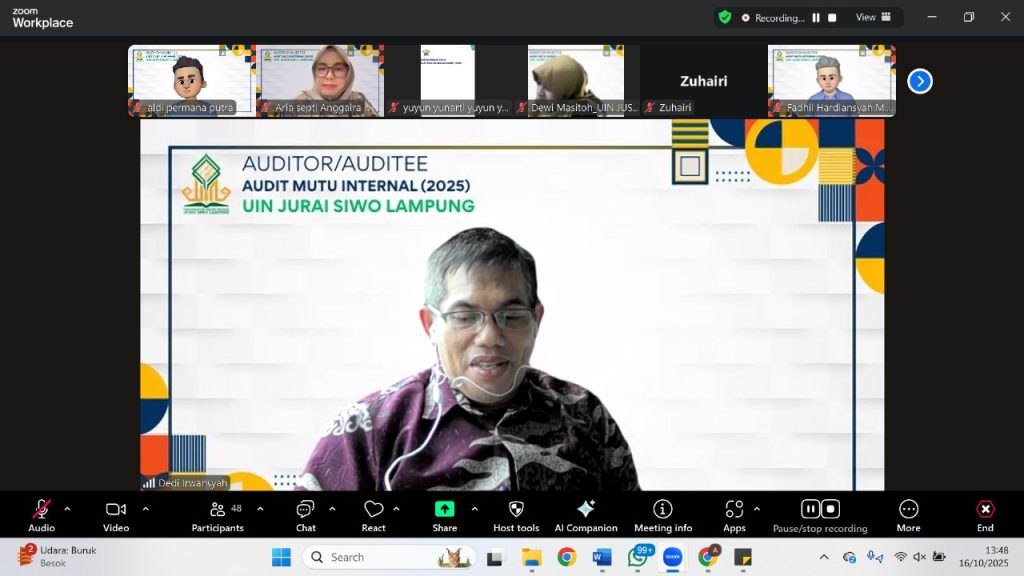Pause recording in the bottom toolbar
This screenshot has height=576, width=1024.
[810, 509]
